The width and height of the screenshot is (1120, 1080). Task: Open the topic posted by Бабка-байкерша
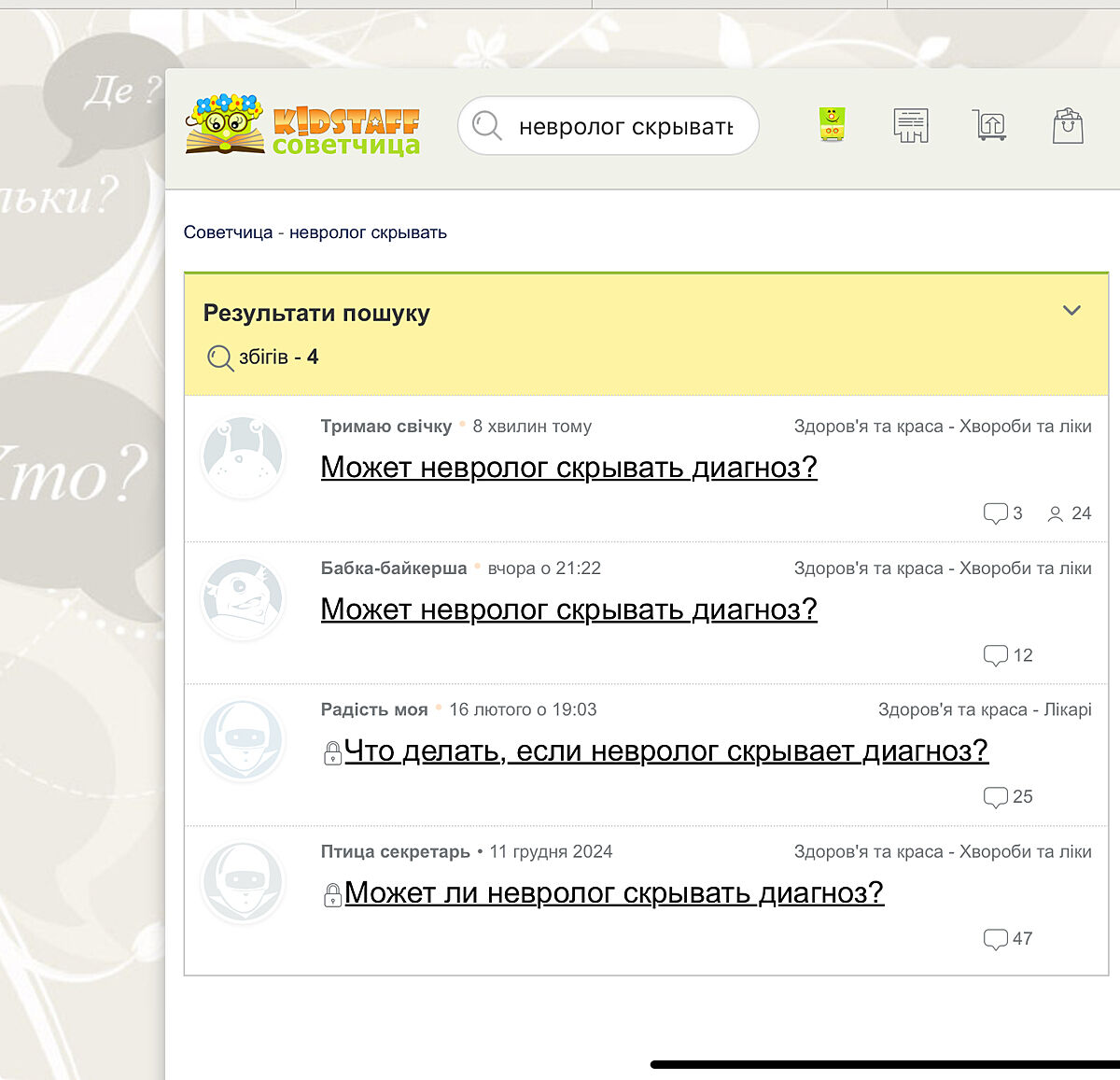coord(568,609)
